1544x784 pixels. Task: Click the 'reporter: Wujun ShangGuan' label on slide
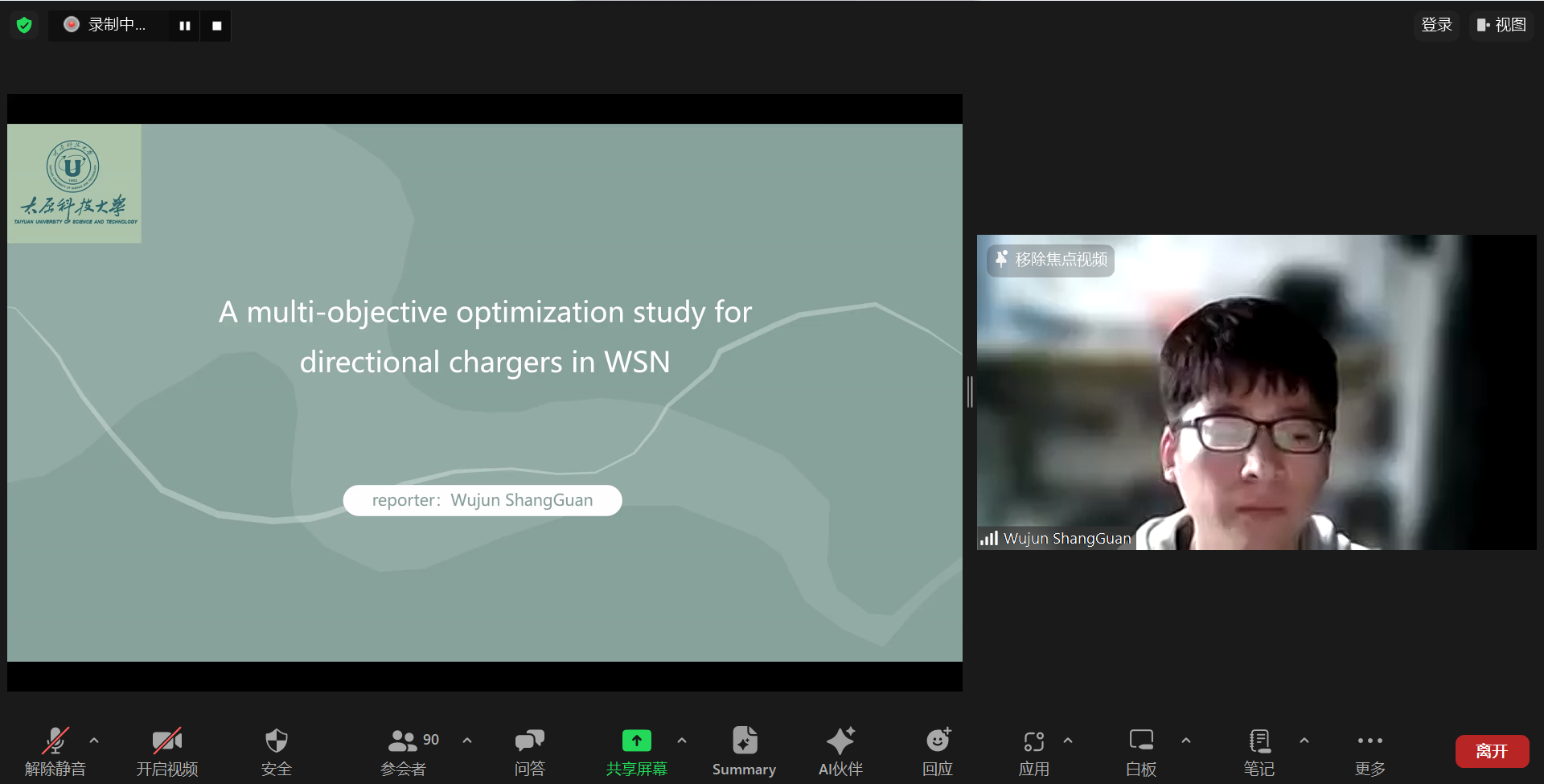pos(482,500)
